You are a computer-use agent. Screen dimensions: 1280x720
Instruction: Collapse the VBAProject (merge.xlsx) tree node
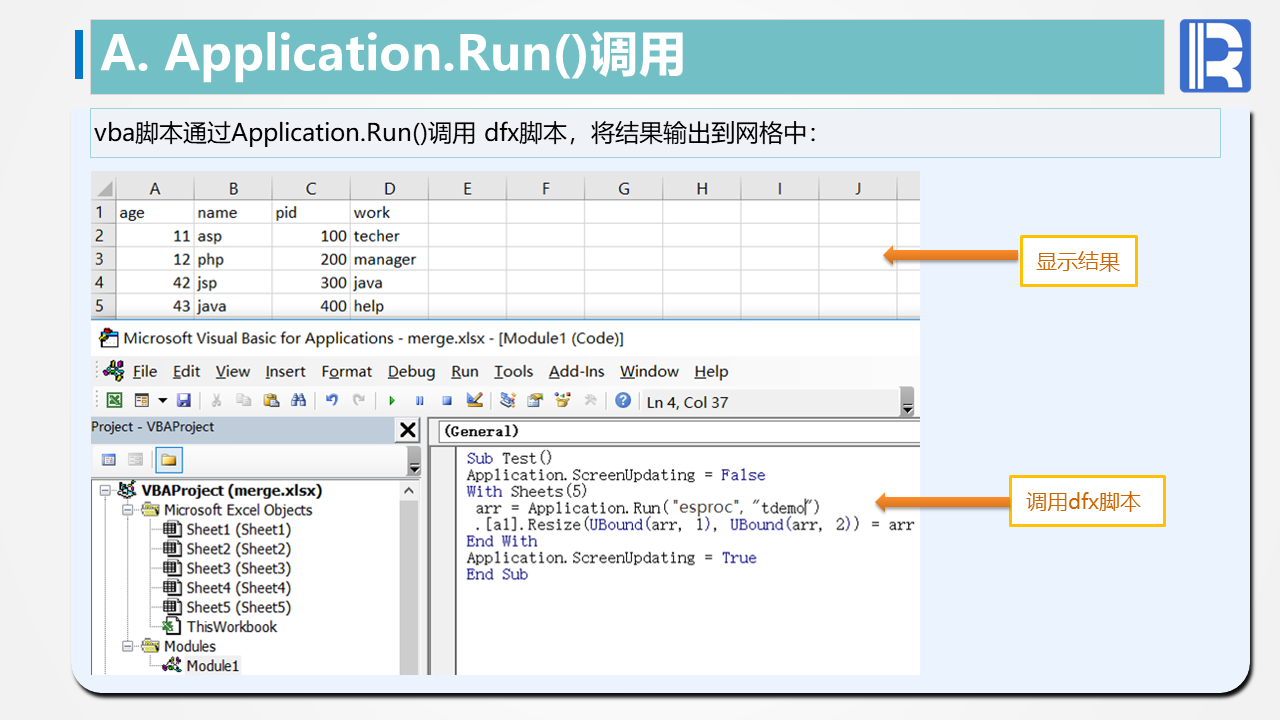click(x=106, y=491)
